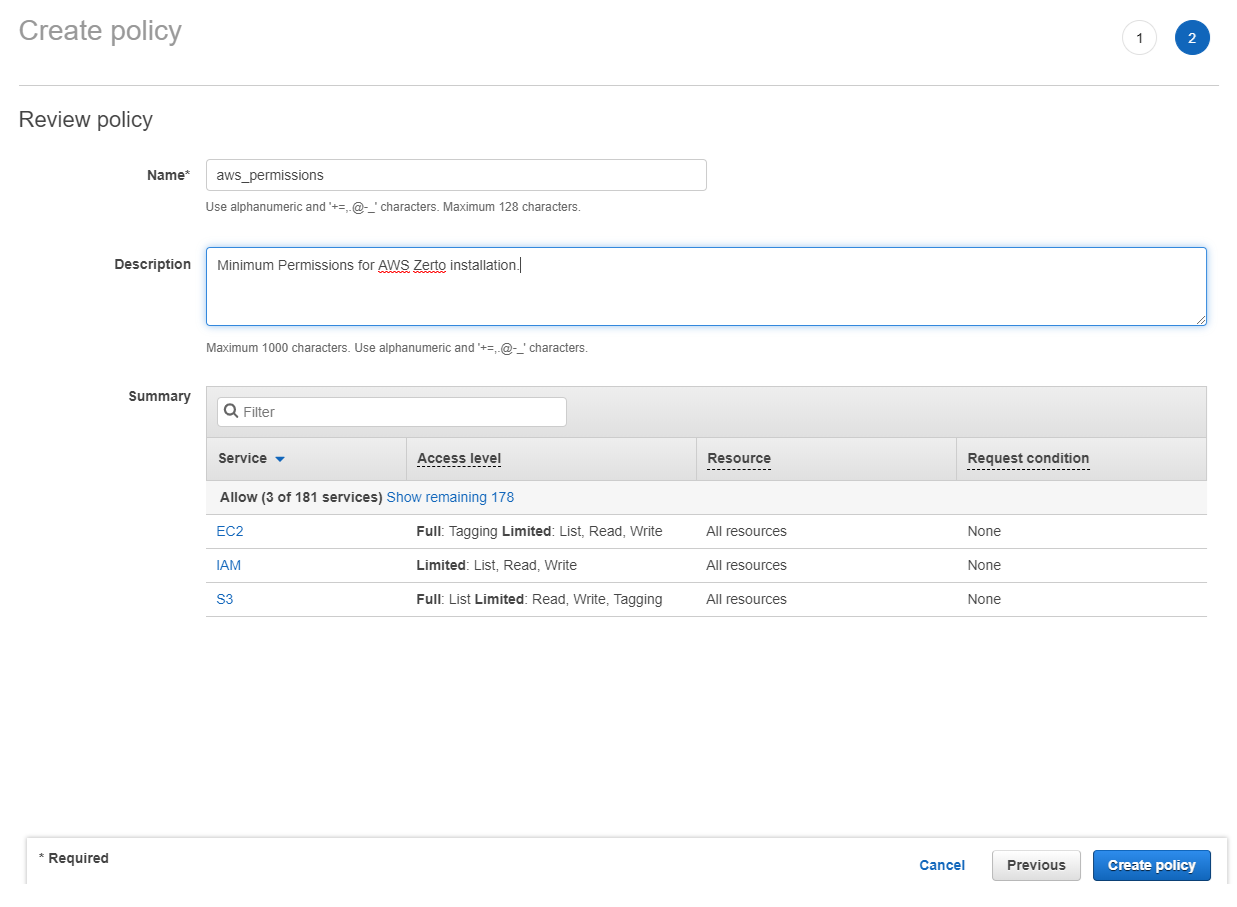This screenshot has height=907, width=1237.
Task: Click the Description text area
Action: click(706, 286)
